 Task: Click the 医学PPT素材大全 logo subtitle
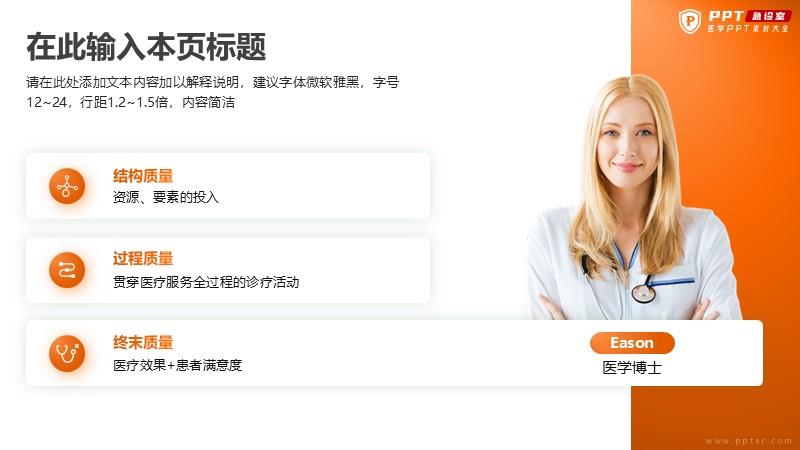point(748,29)
